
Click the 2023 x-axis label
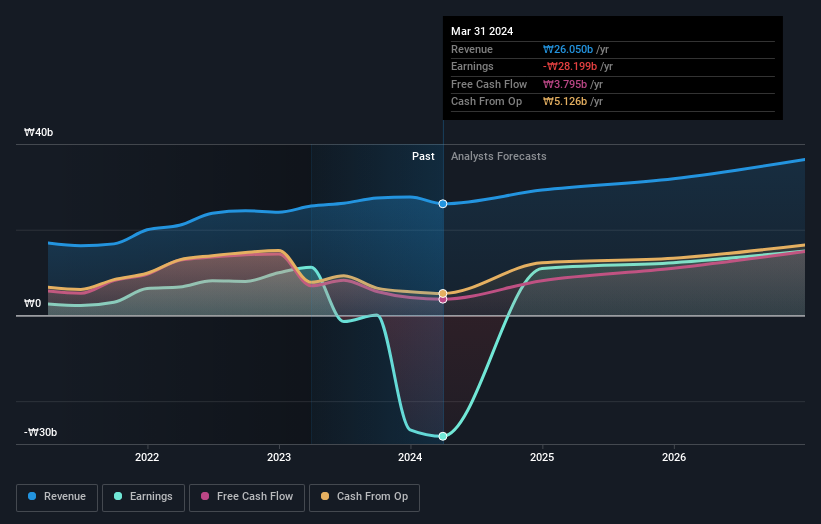pyautogui.click(x=279, y=457)
